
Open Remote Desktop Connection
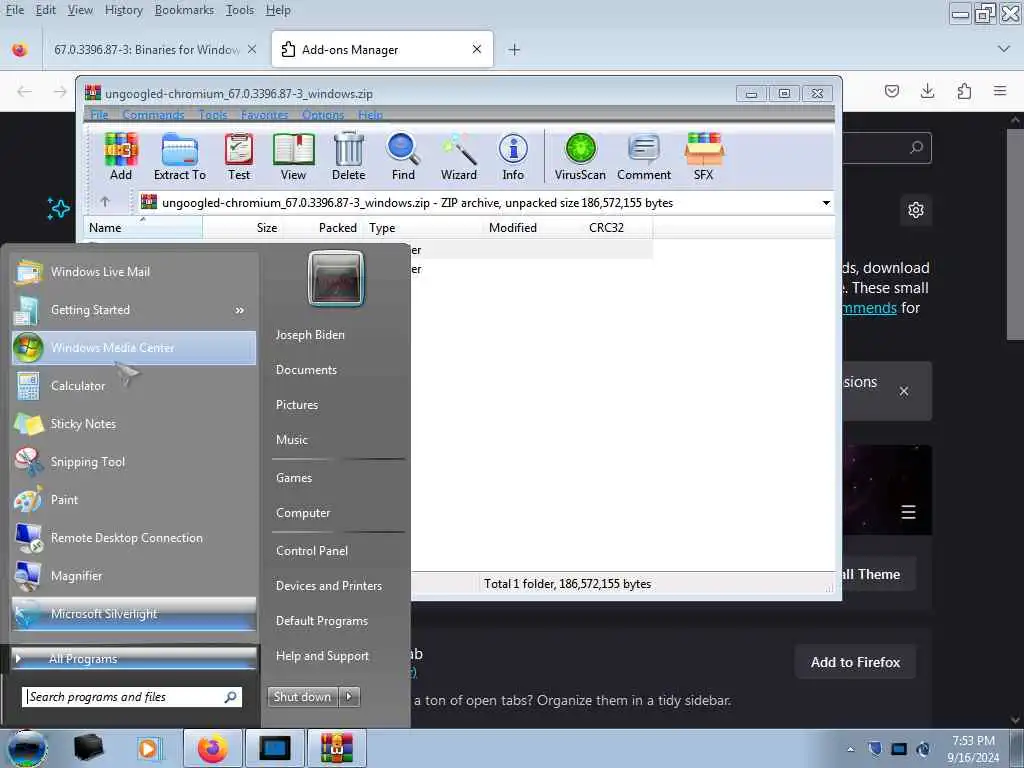(133, 537)
